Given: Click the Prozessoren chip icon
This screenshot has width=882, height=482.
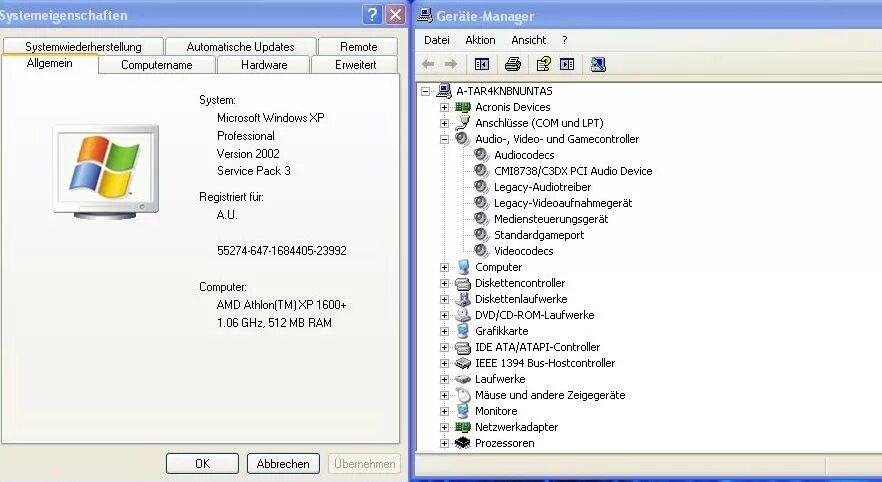Looking at the screenshot, I should pos(462,443).
